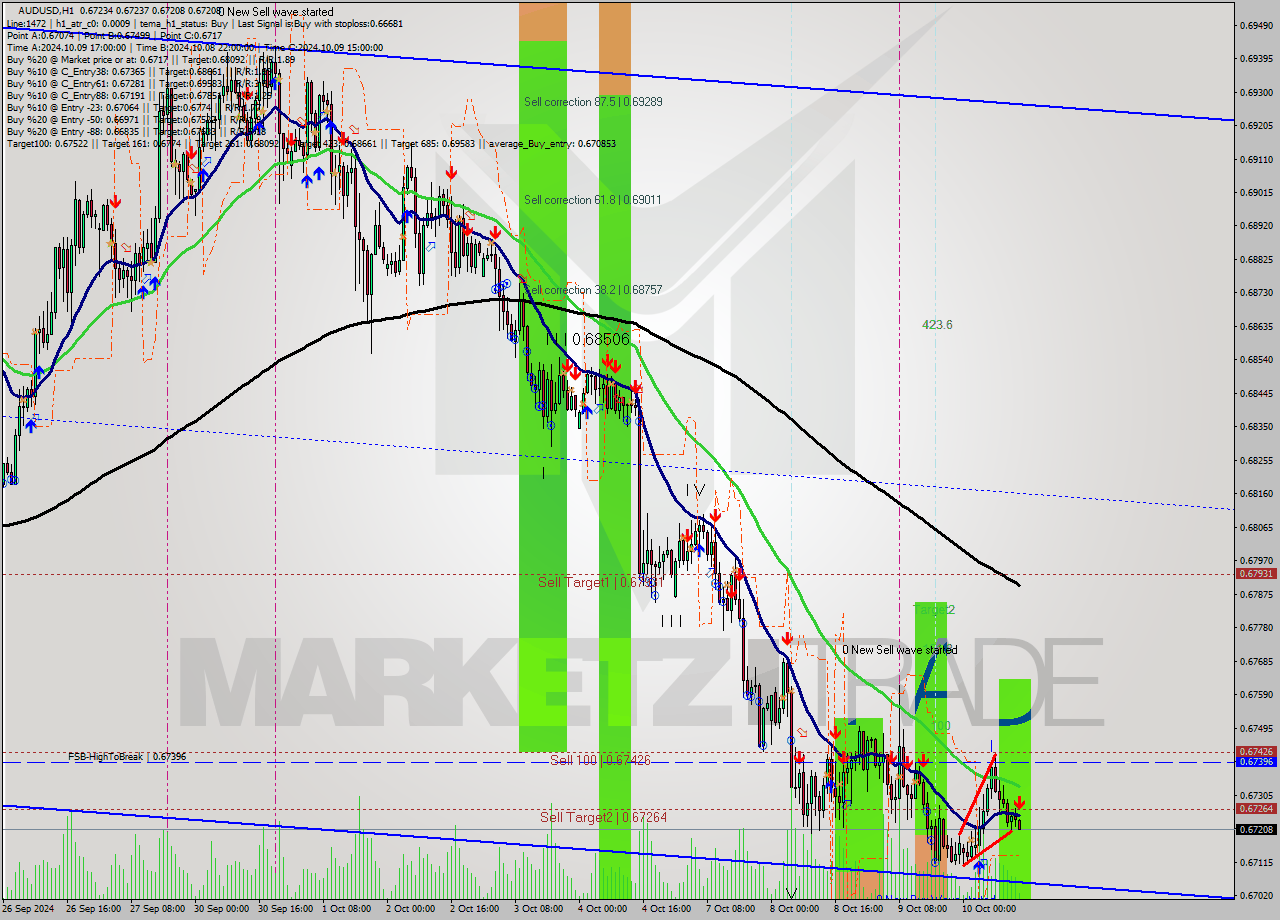
Task: Click the '10 Oct 00:00' time label
Action: (989, 909)
